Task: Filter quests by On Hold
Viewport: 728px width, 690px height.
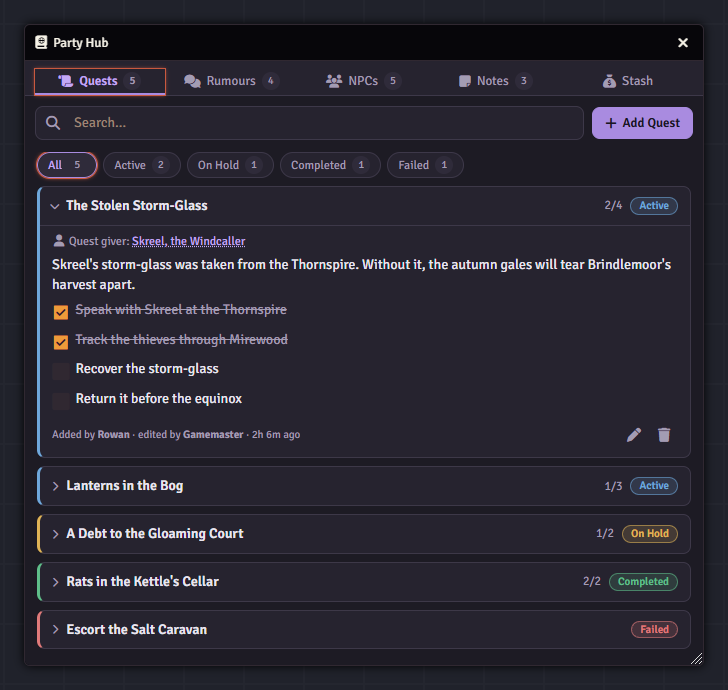Action: point(230,165)
